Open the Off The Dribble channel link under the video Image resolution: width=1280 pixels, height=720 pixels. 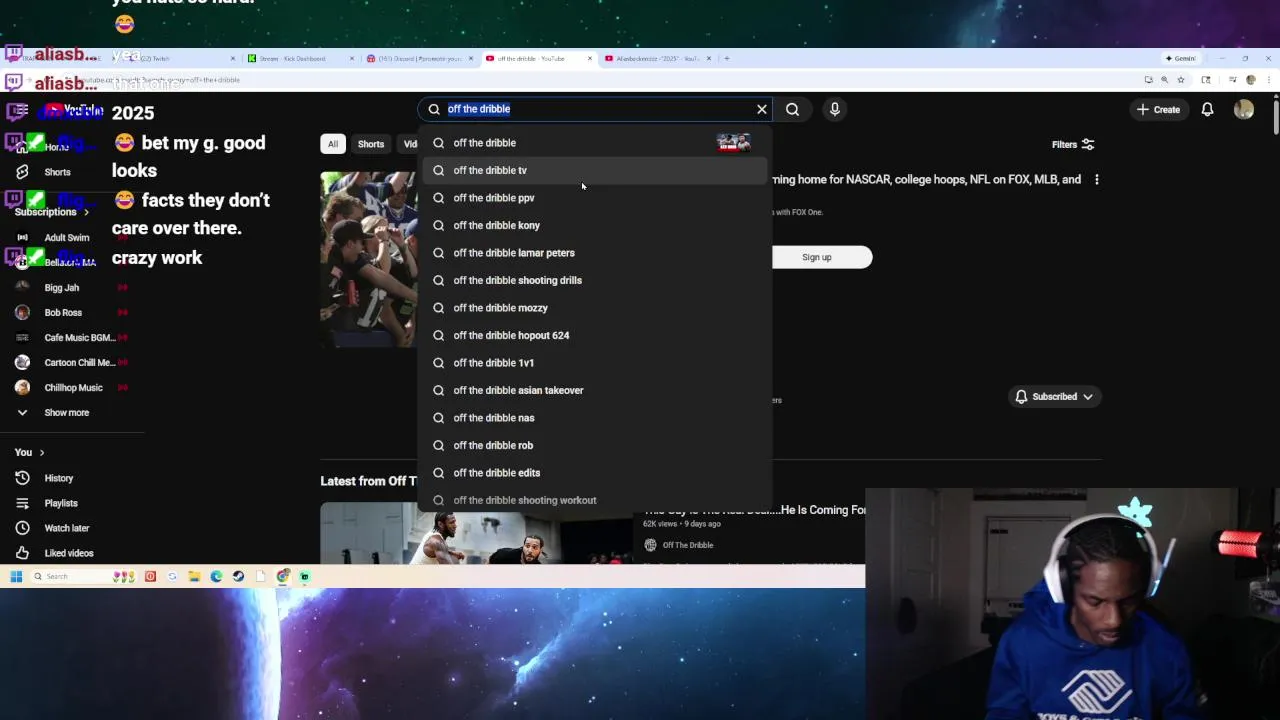[x=687, y=545]
